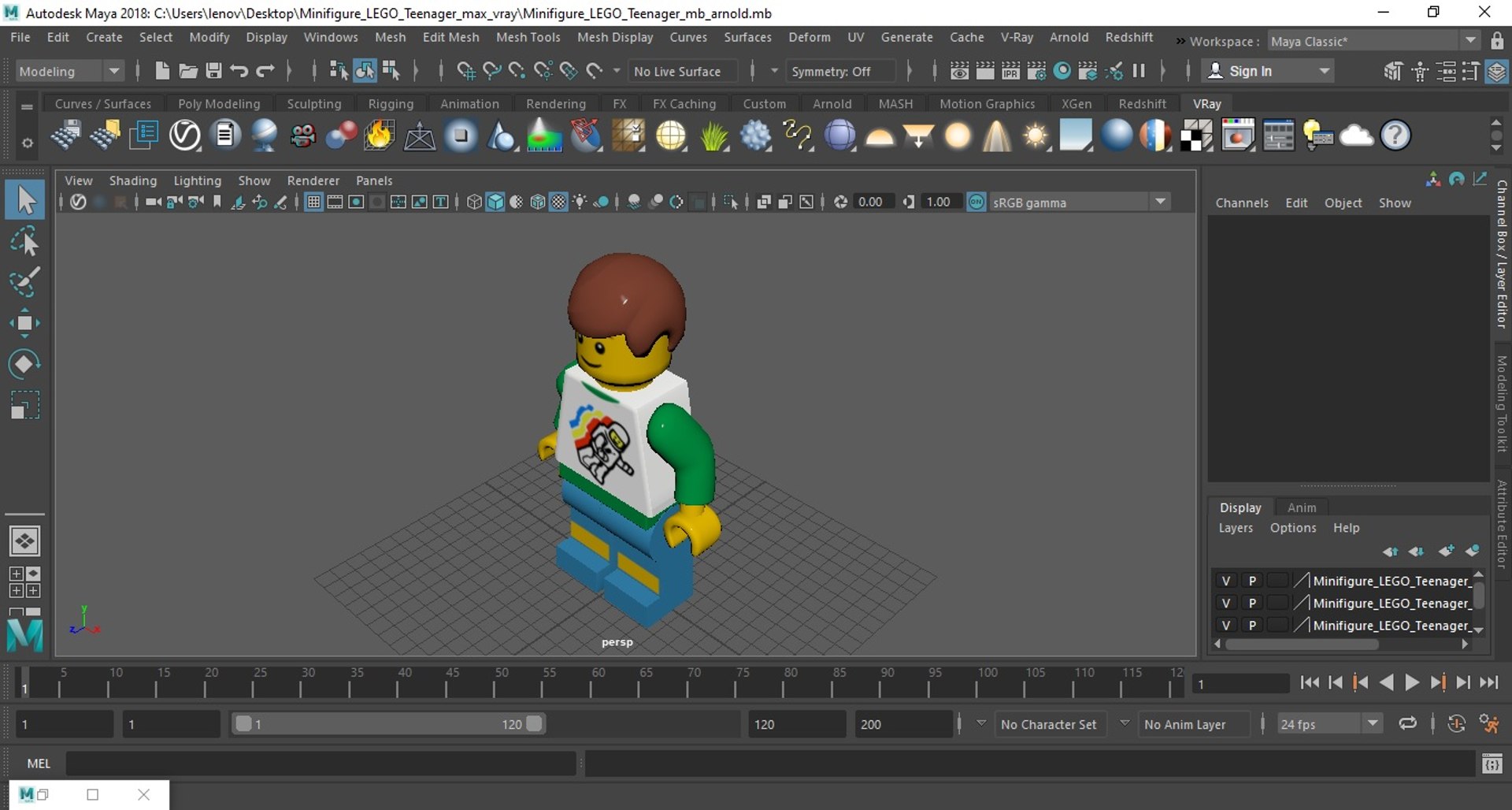This screenshot has height=810, width=1512.
Task: Open the Sign In dropdown arrow
Action: pos(1325,71)
